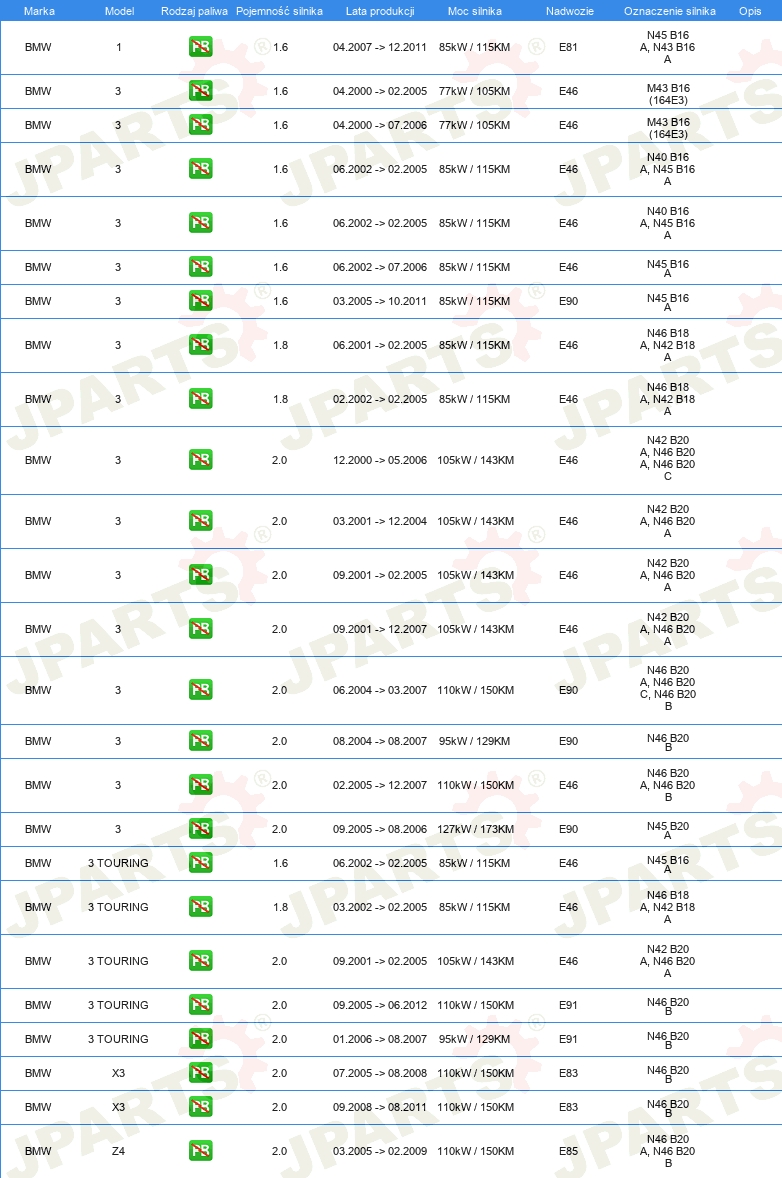Click the date 03.2005 -> 02.2009

coord(380,1151)
